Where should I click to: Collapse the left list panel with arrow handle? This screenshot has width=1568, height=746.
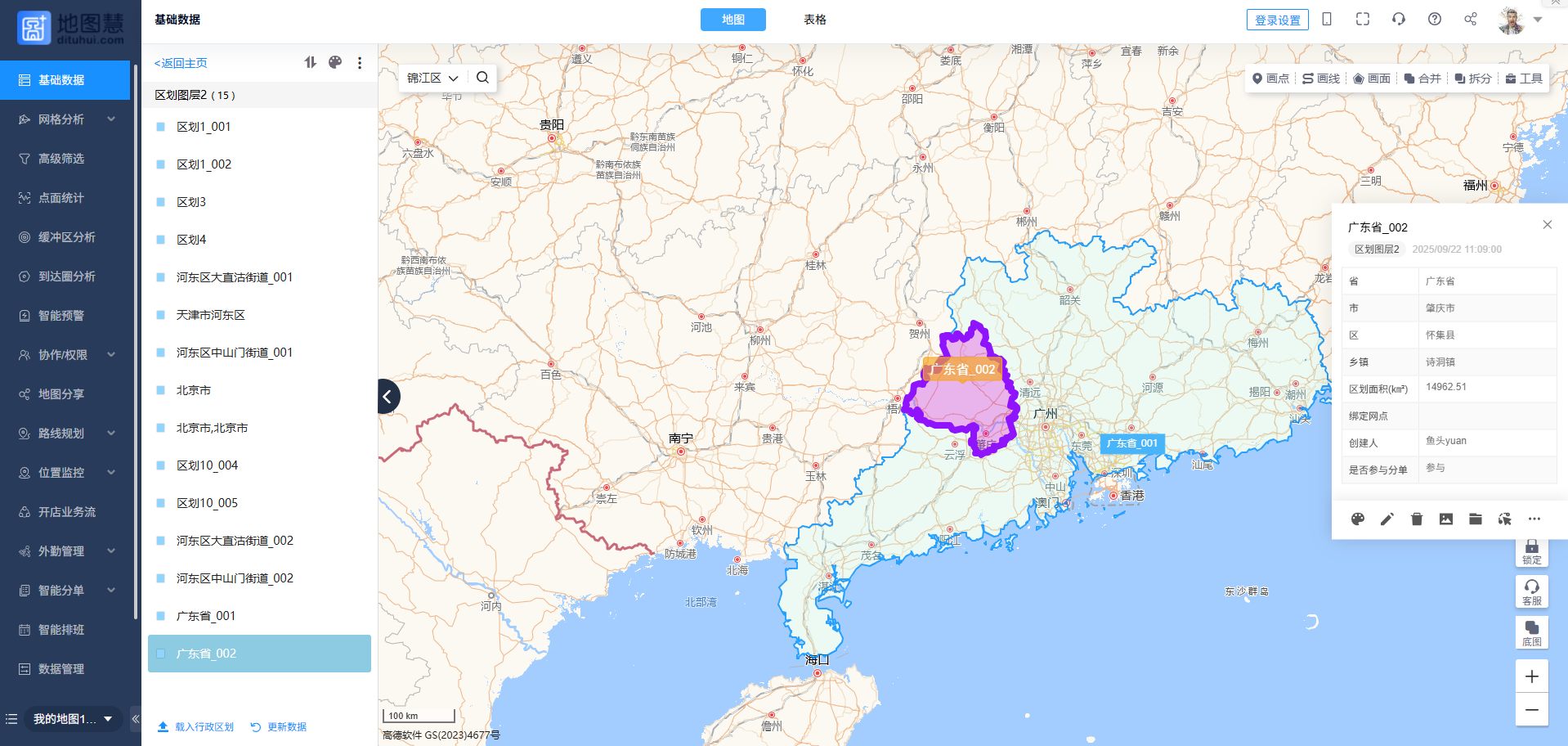pyautogui.click(x=388, y=397)
